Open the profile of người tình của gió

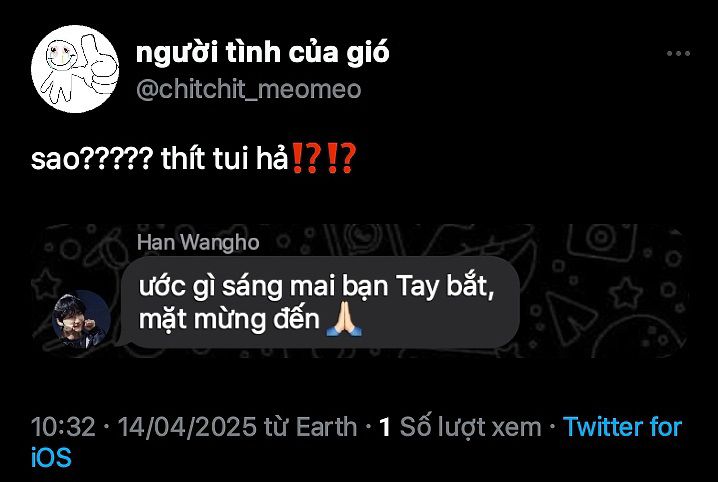pos(262,52)
